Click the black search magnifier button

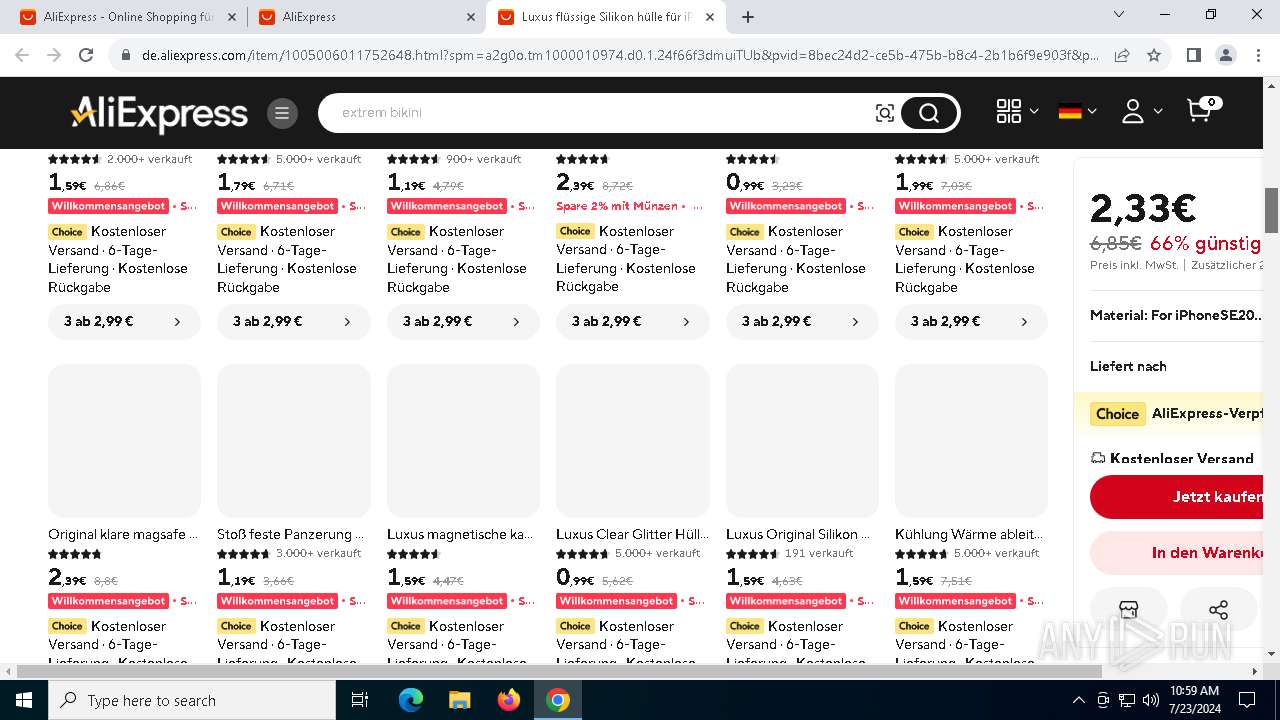tap(929, 113)
